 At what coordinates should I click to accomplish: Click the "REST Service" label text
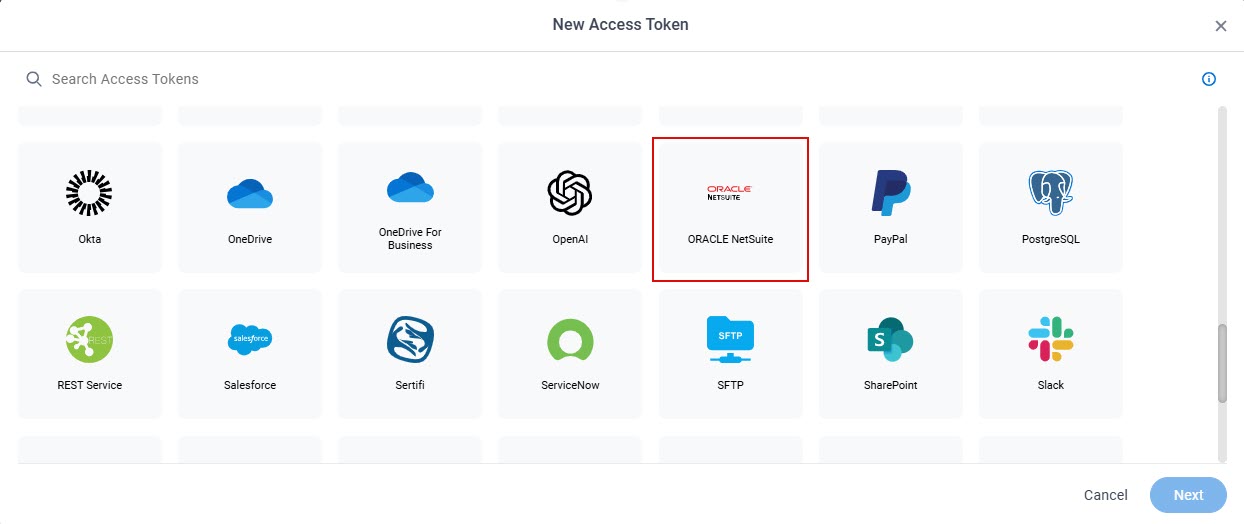89,385
